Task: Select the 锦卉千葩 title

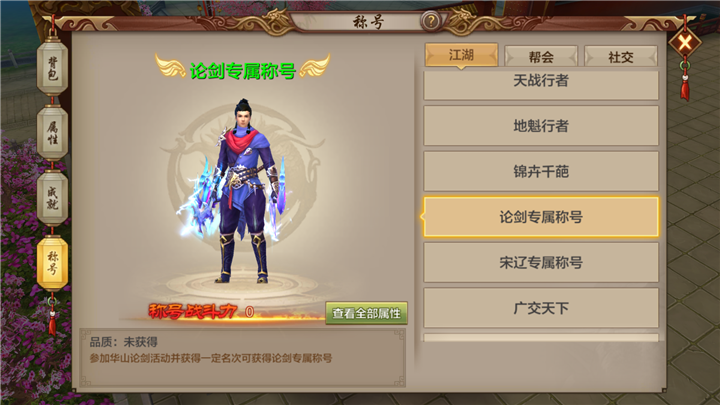Action: [x=541, y=171]
